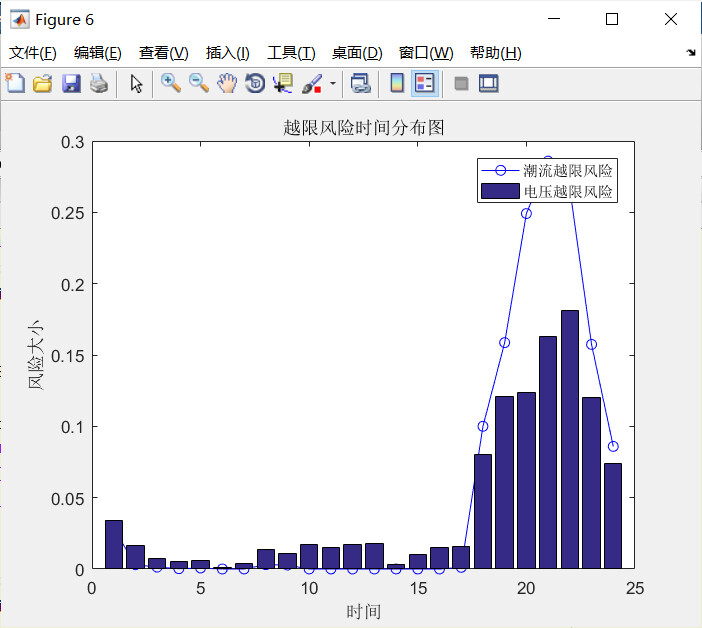Close the Figure 6 window
The height and width of the screenshot is (628, 702).
671,19
